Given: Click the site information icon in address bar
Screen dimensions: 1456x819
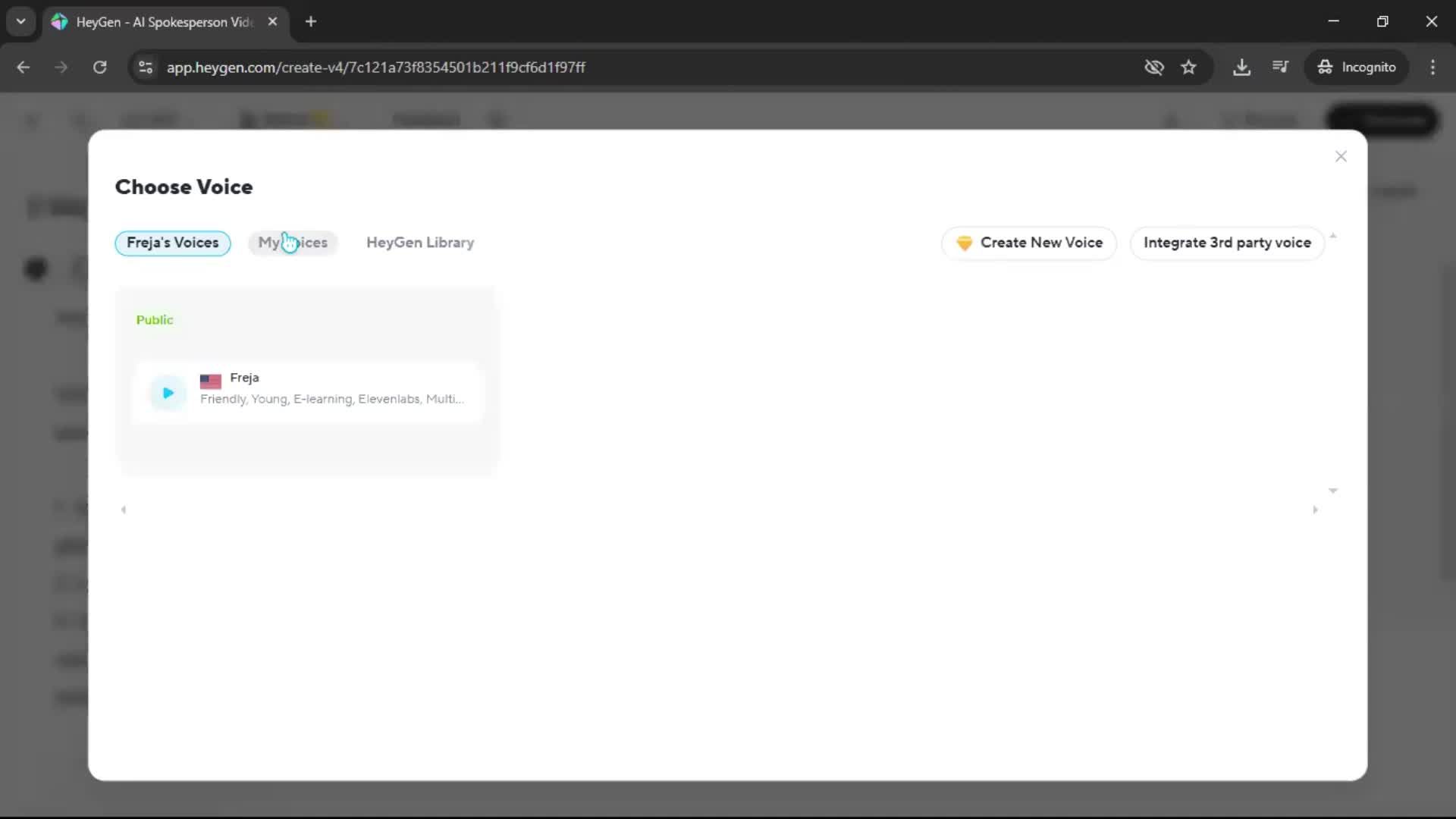Looking at the screenshot, I should (146, 67).
